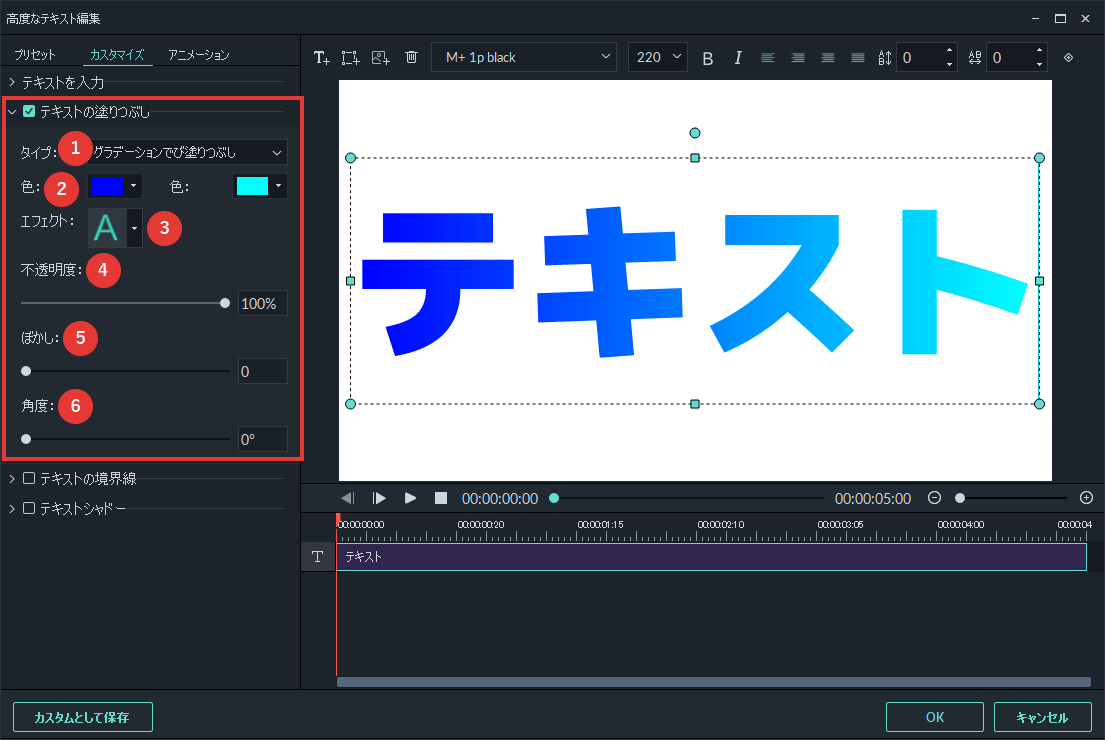Justify the text alignment
The width and height of the screenshot is (1105, 740).
click(858, 58)
